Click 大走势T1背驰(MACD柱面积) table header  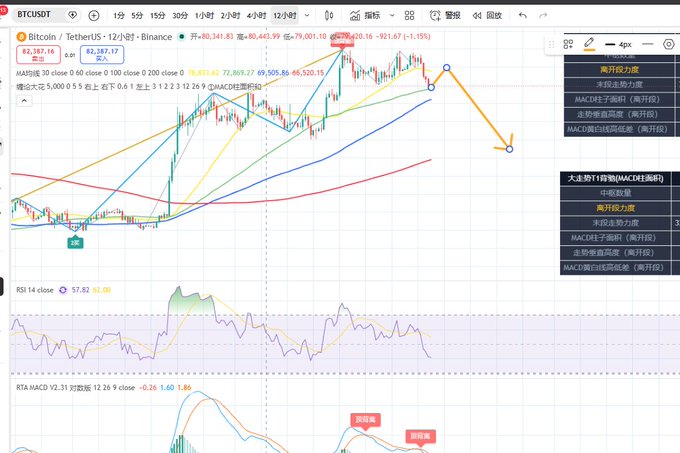click(615, 179)
